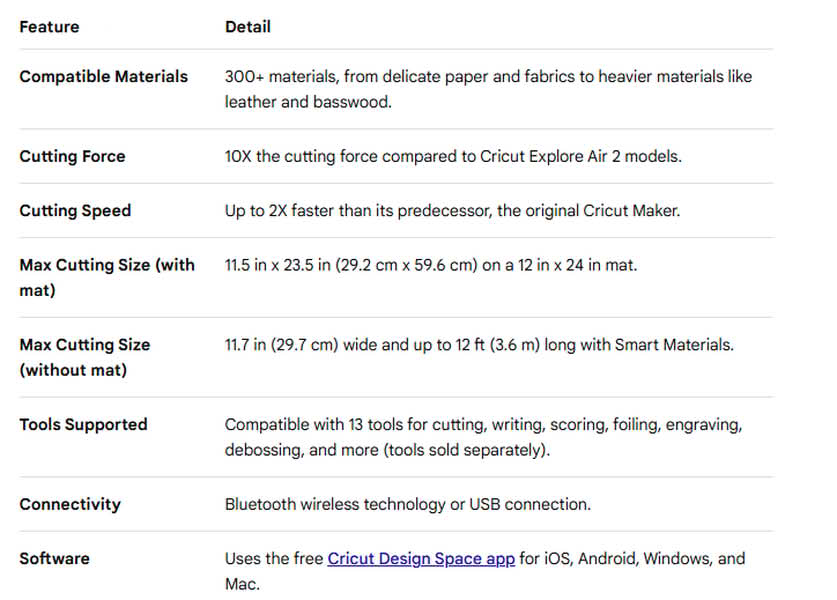
Task: Click the Feature column header
Action: (49, 27)
